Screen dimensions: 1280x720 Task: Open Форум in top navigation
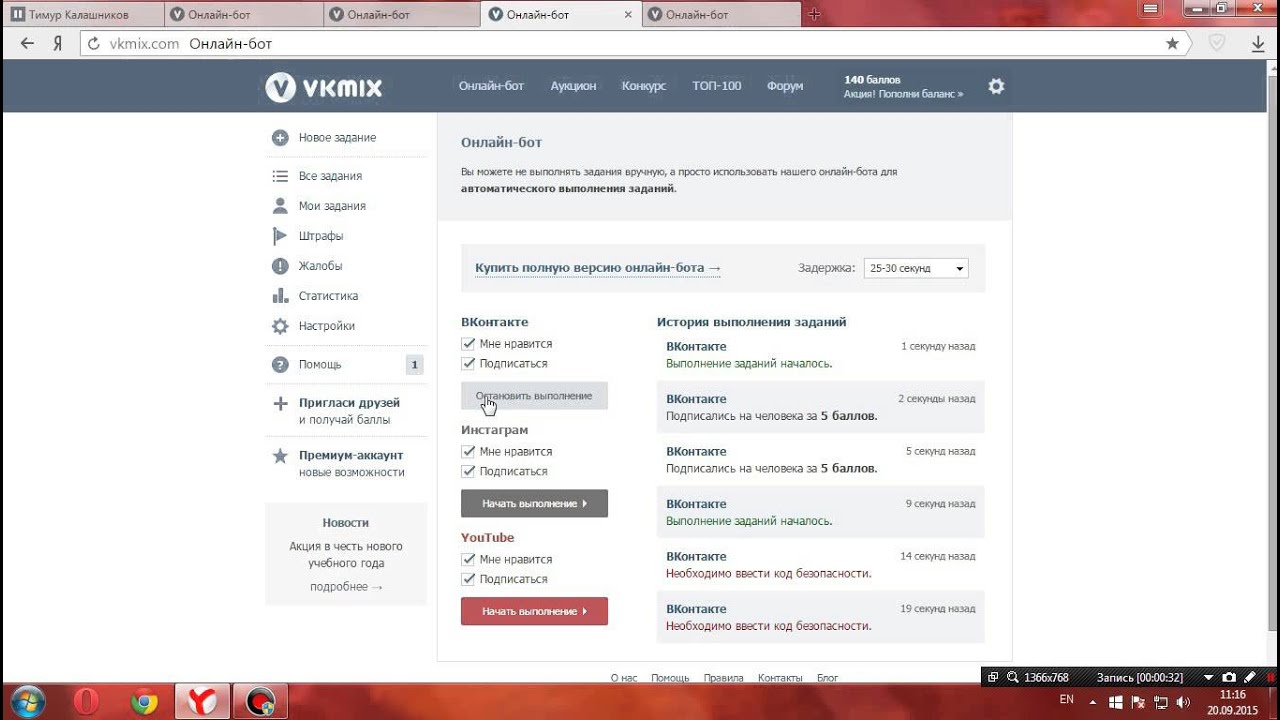[785, 86]
